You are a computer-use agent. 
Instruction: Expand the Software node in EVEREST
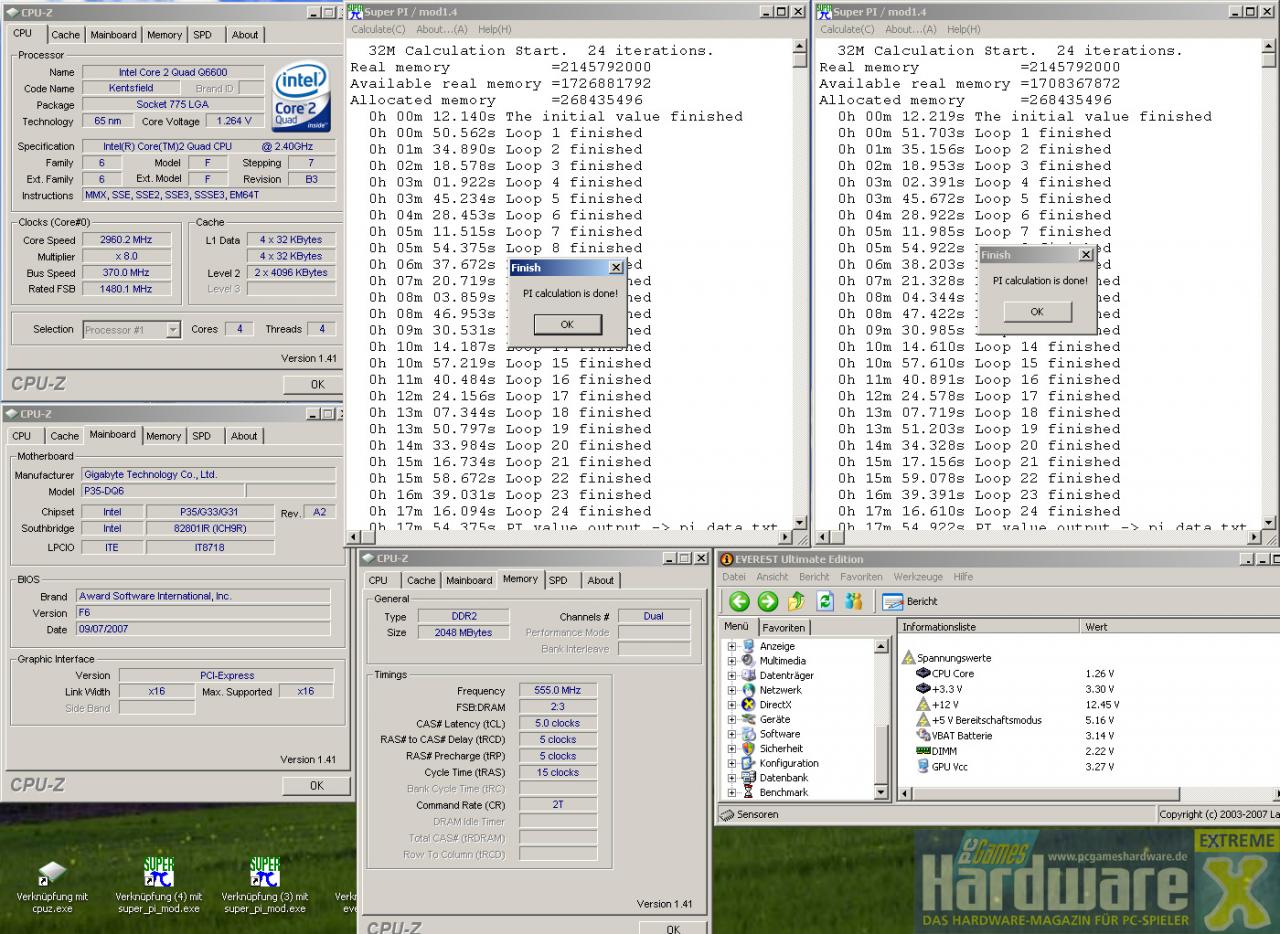732,734
